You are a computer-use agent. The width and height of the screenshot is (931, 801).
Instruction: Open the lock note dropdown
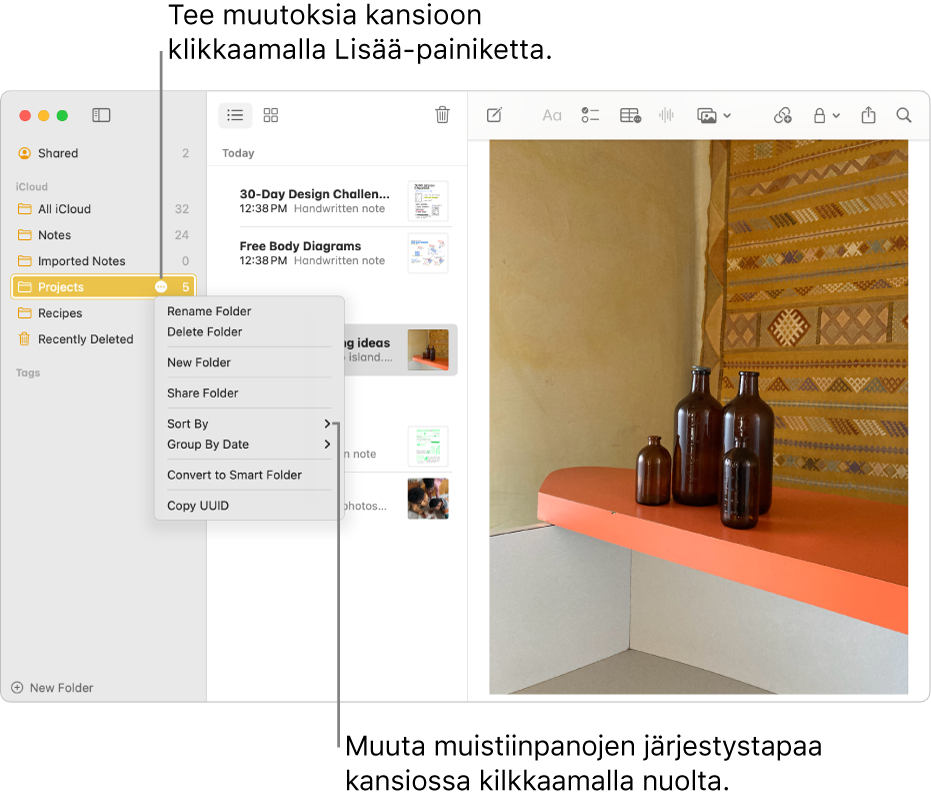(x=825, y=116)
